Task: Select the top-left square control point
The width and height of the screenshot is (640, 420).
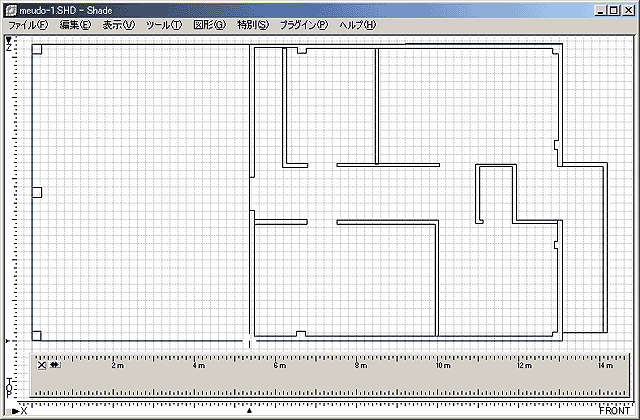Action: [36, 49]
